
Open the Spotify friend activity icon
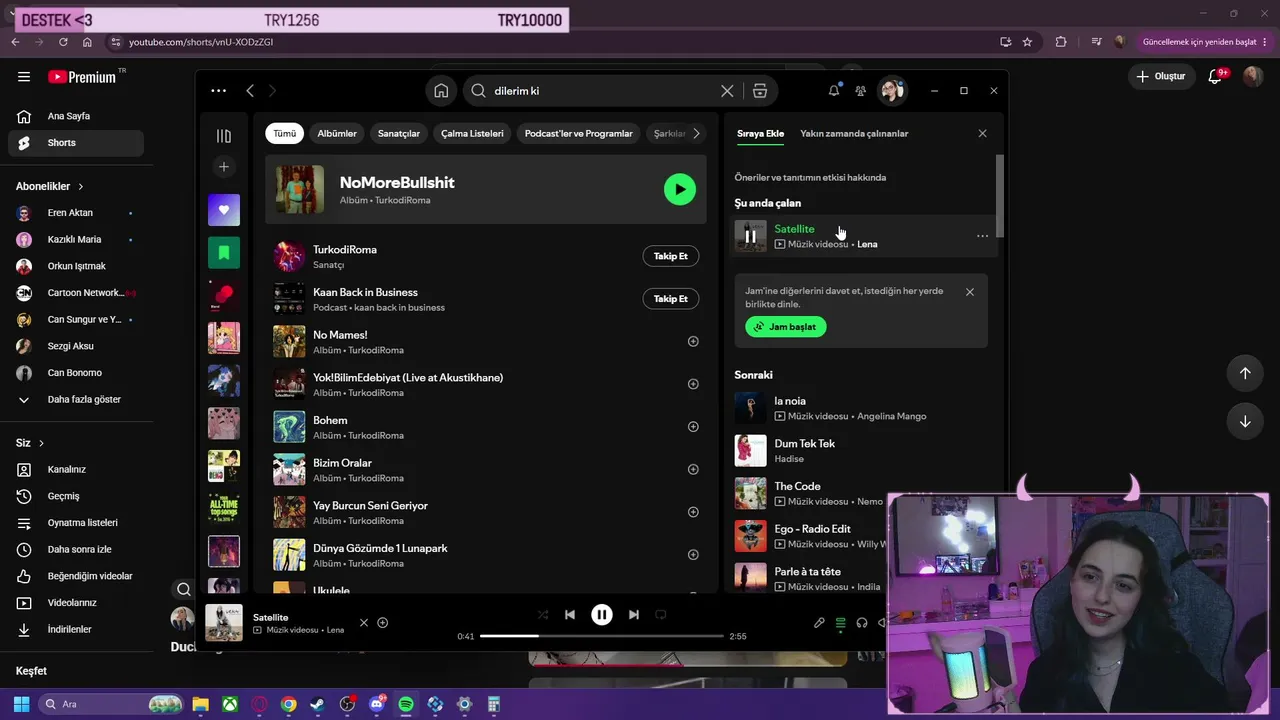point(860,91)
